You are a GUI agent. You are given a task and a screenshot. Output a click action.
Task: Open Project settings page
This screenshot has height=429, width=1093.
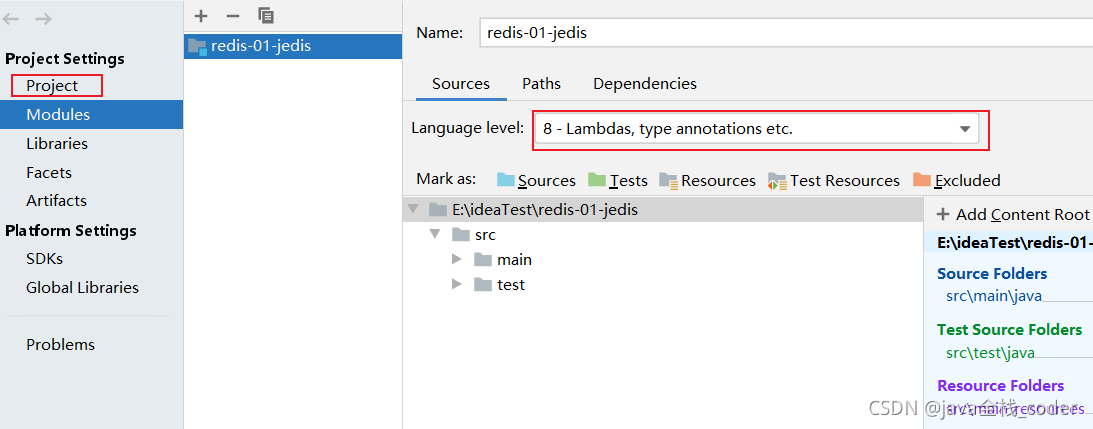[52, 86]
